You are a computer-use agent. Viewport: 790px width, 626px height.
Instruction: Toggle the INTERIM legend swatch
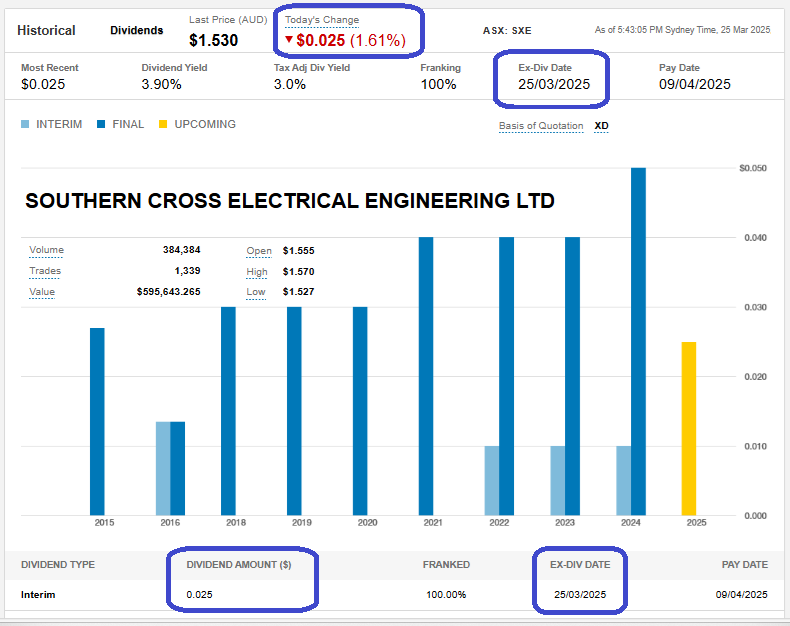(26, 125)
